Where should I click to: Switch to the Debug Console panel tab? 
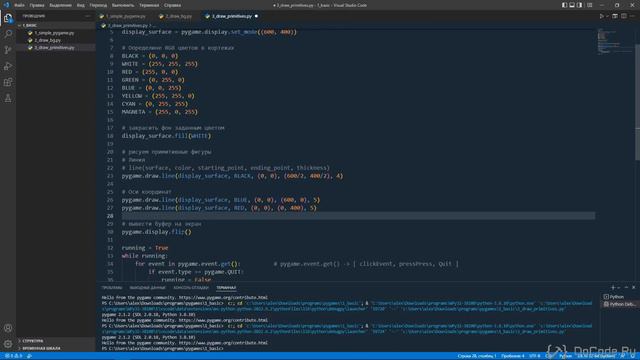click(x=191, y=288)
